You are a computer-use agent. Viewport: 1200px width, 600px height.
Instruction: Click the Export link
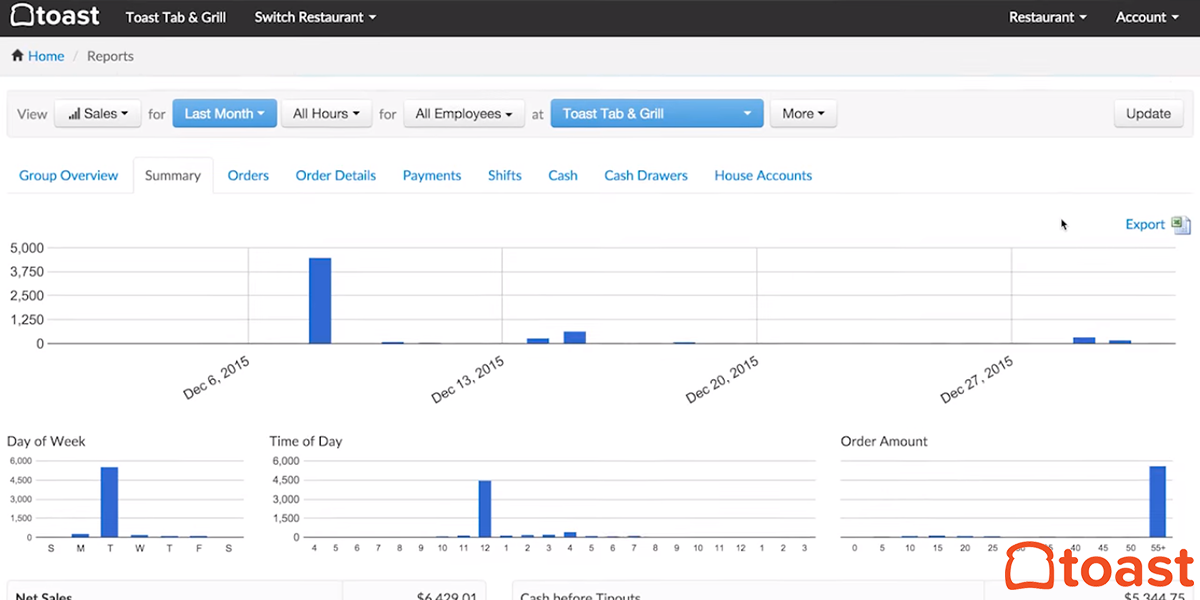click(1145, 225)
